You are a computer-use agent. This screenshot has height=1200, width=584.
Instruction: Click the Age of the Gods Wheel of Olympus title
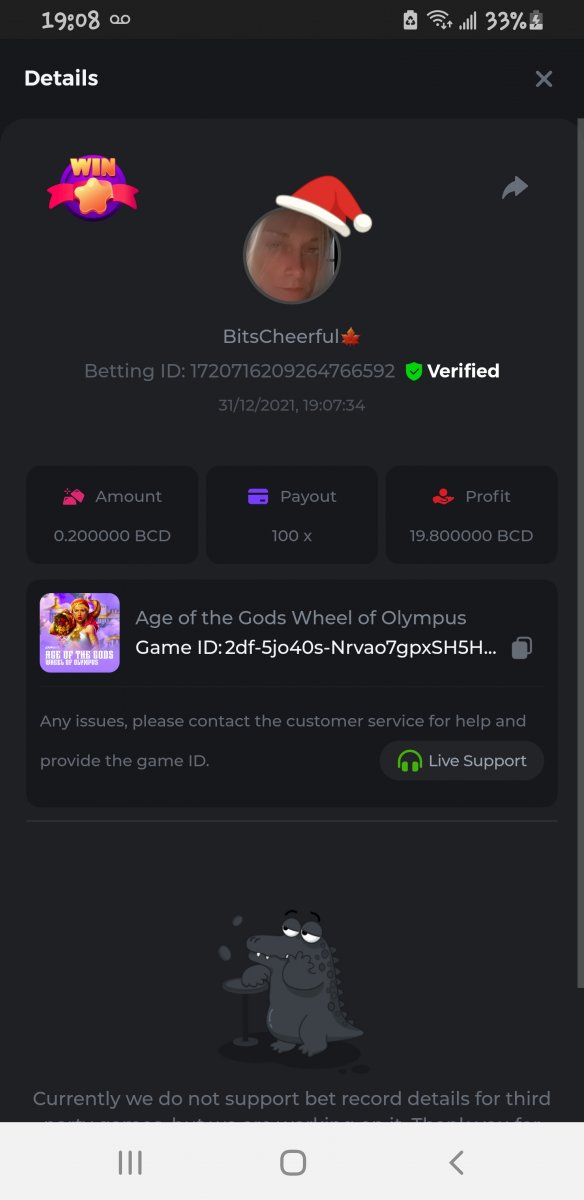(x=301, y=618)
